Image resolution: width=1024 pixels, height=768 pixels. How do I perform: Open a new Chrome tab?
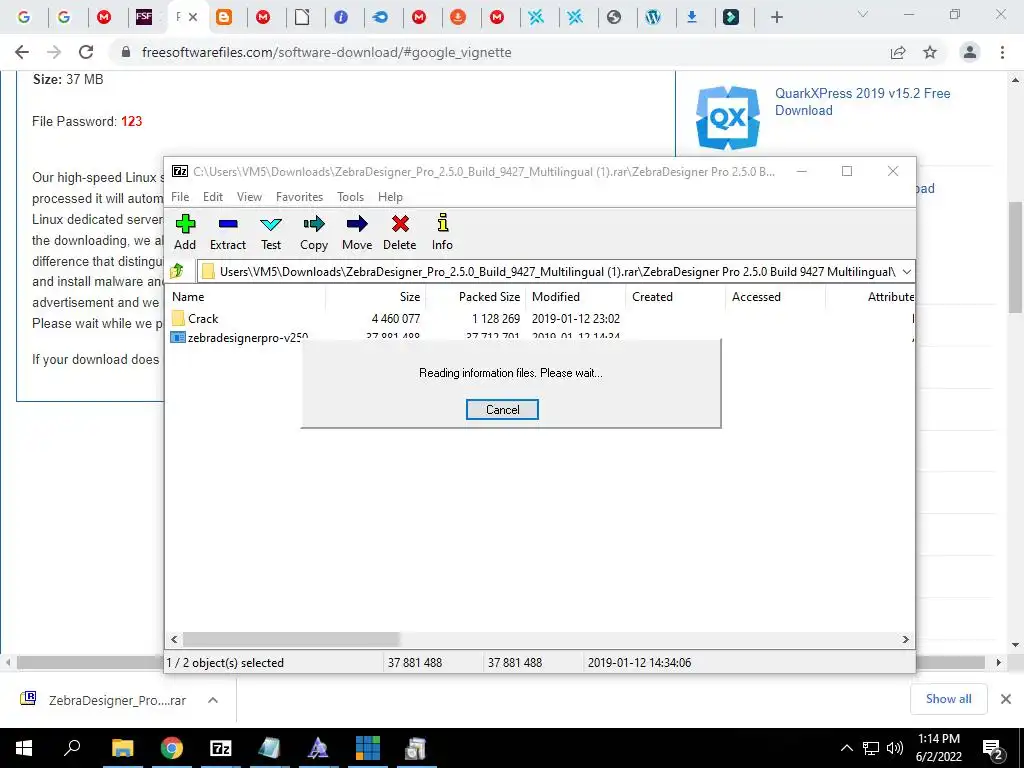tap(776, 18)
